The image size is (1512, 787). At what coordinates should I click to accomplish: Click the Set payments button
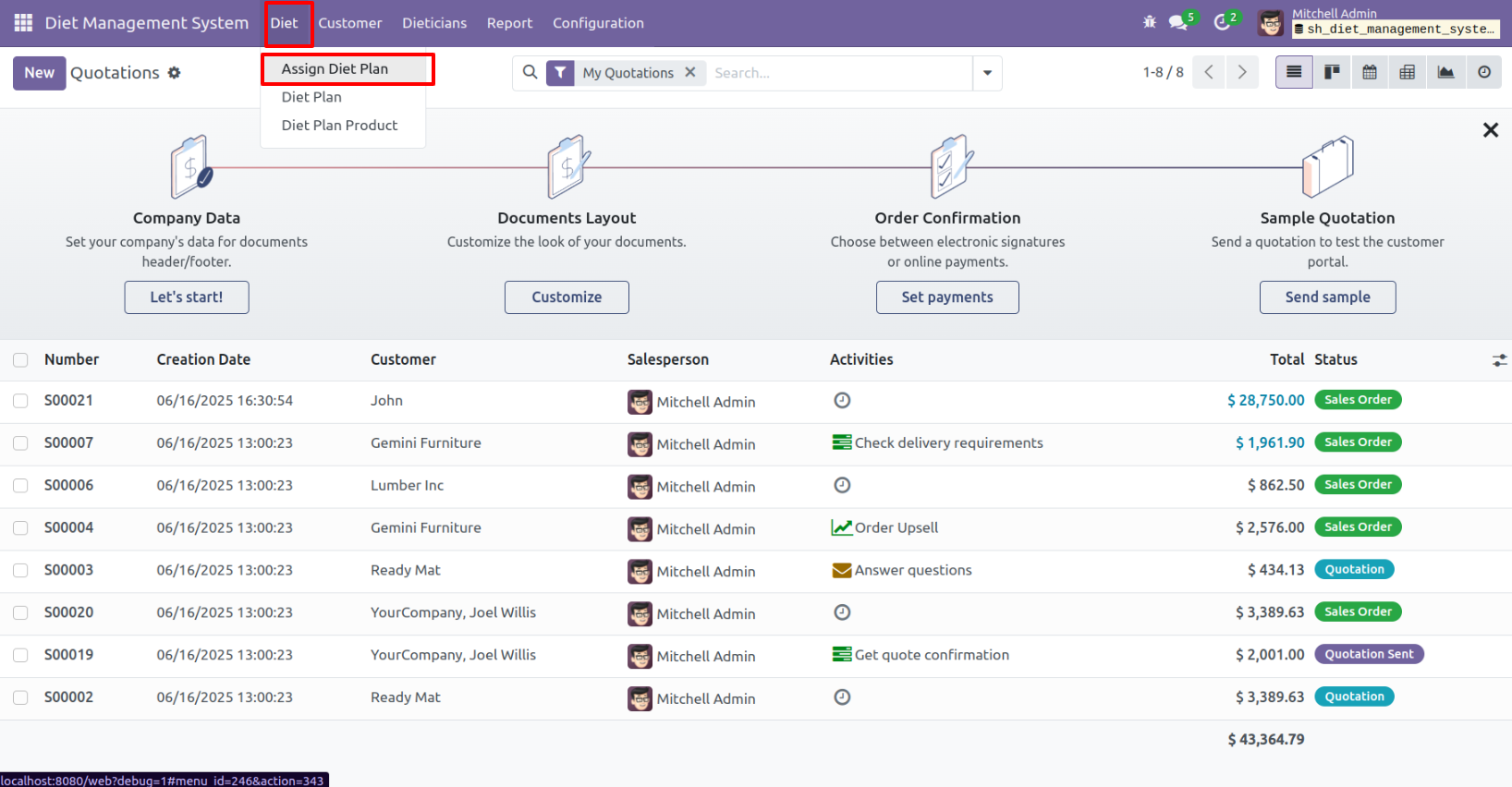947,297
